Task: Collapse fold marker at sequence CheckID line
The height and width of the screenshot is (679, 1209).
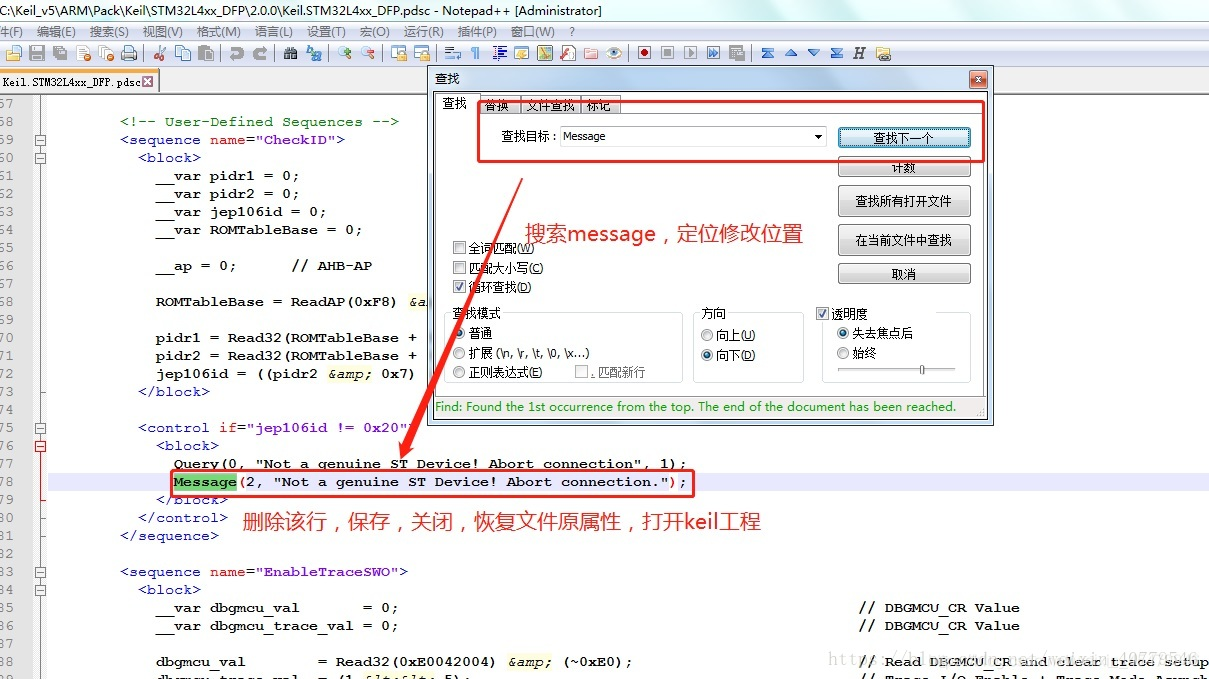Action: tap(41, 140)
